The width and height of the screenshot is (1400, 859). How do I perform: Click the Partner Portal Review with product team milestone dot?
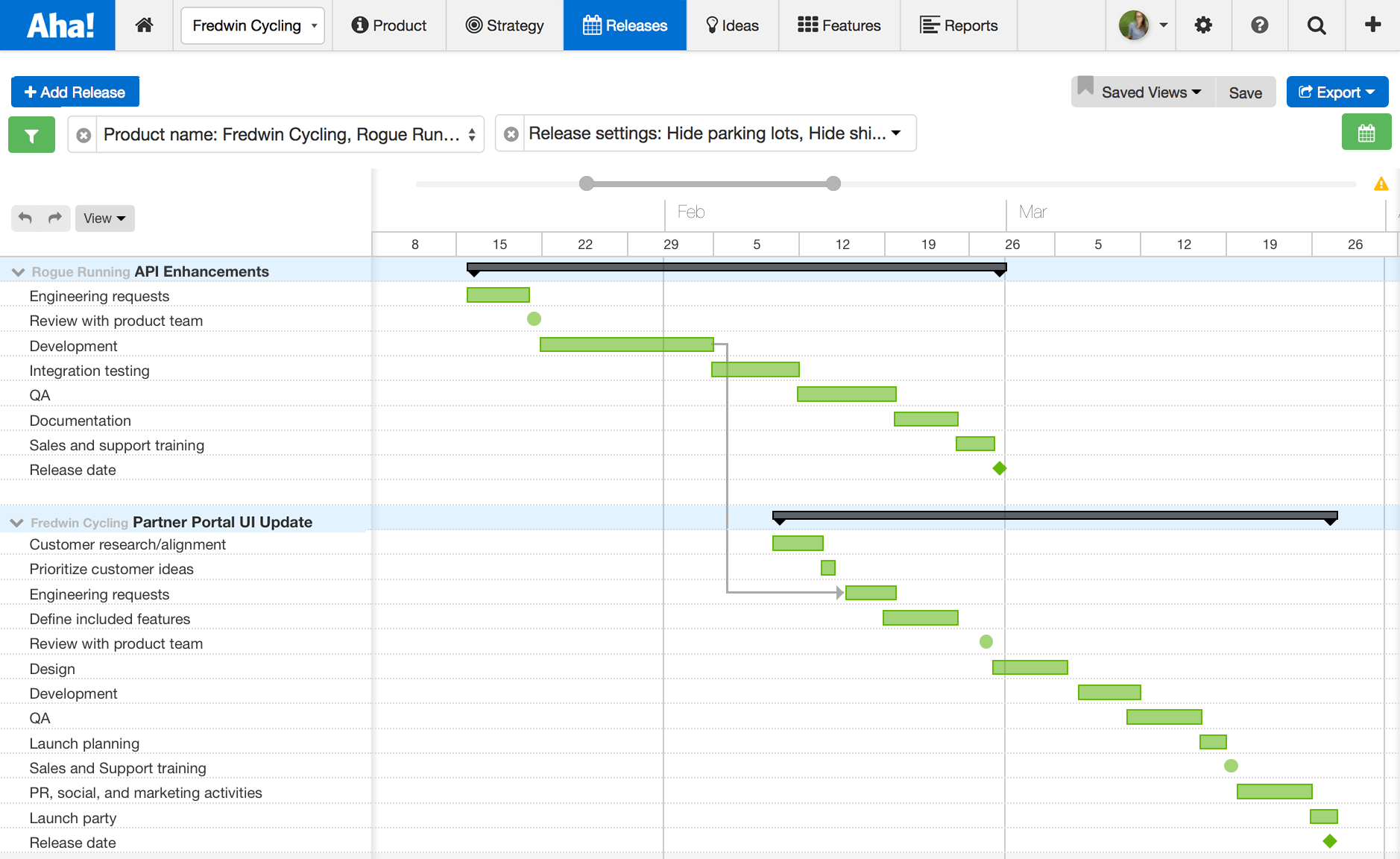pos(986,641)
